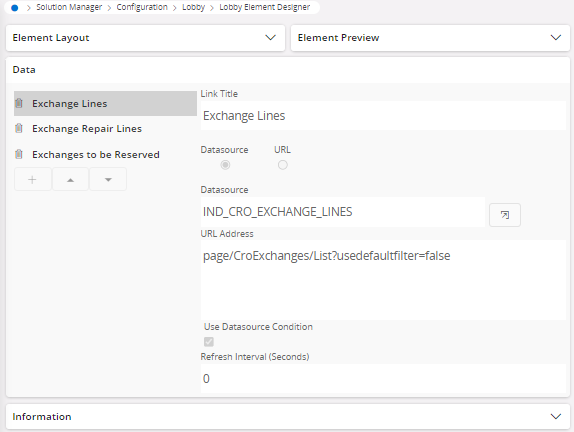Click the IND_CRO_EXCHANGE_LINES datasource field
574x432 pixels.
[x=343, y=212]
